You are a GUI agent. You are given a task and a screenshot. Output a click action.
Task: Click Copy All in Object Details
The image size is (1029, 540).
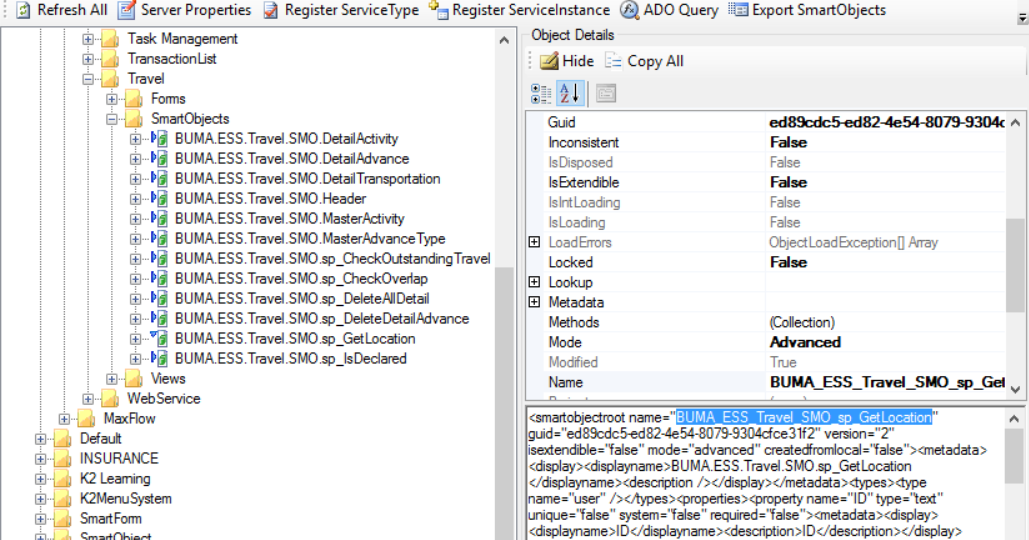tap(644, 61)
